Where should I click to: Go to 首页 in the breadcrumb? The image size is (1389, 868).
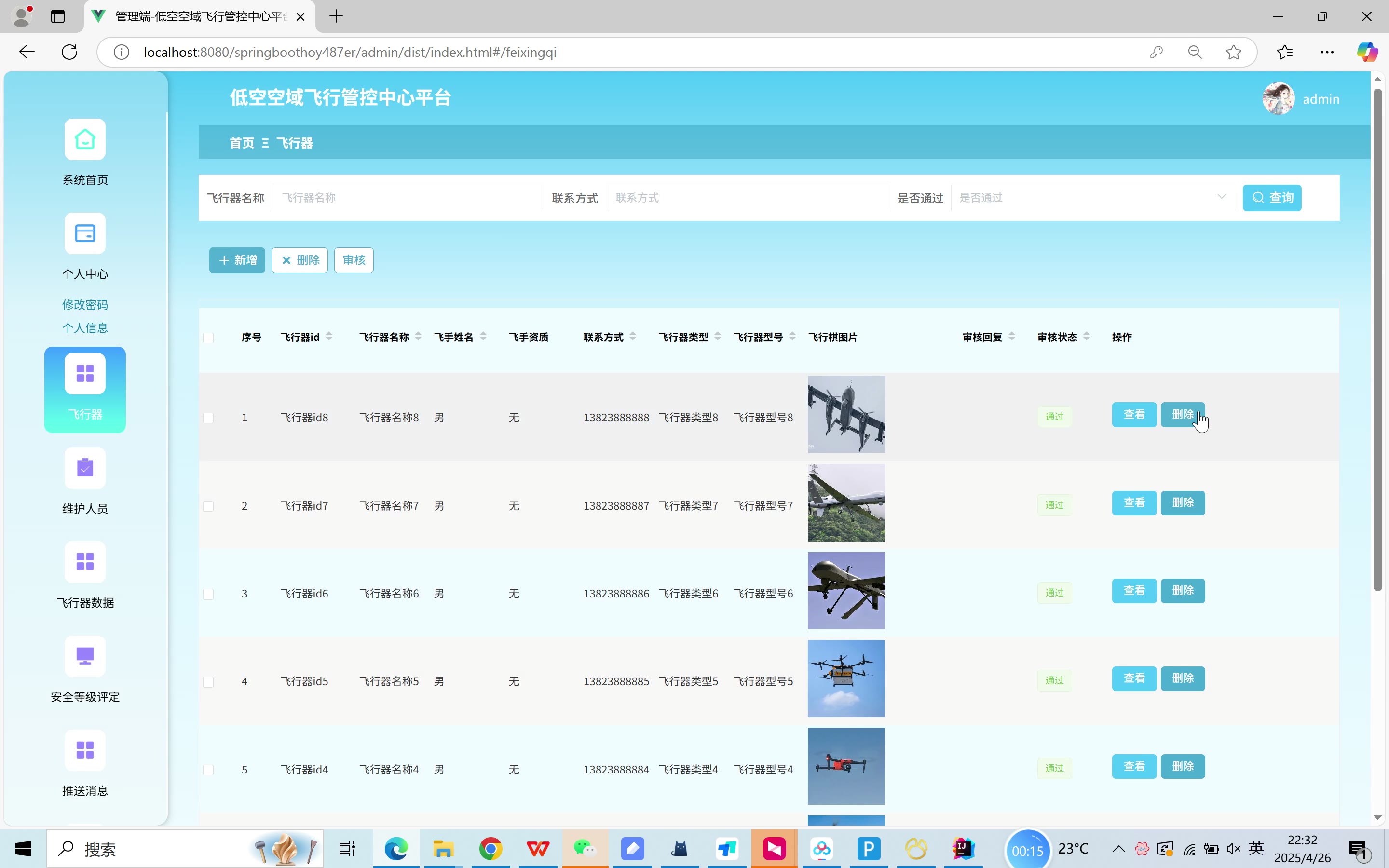242,143
